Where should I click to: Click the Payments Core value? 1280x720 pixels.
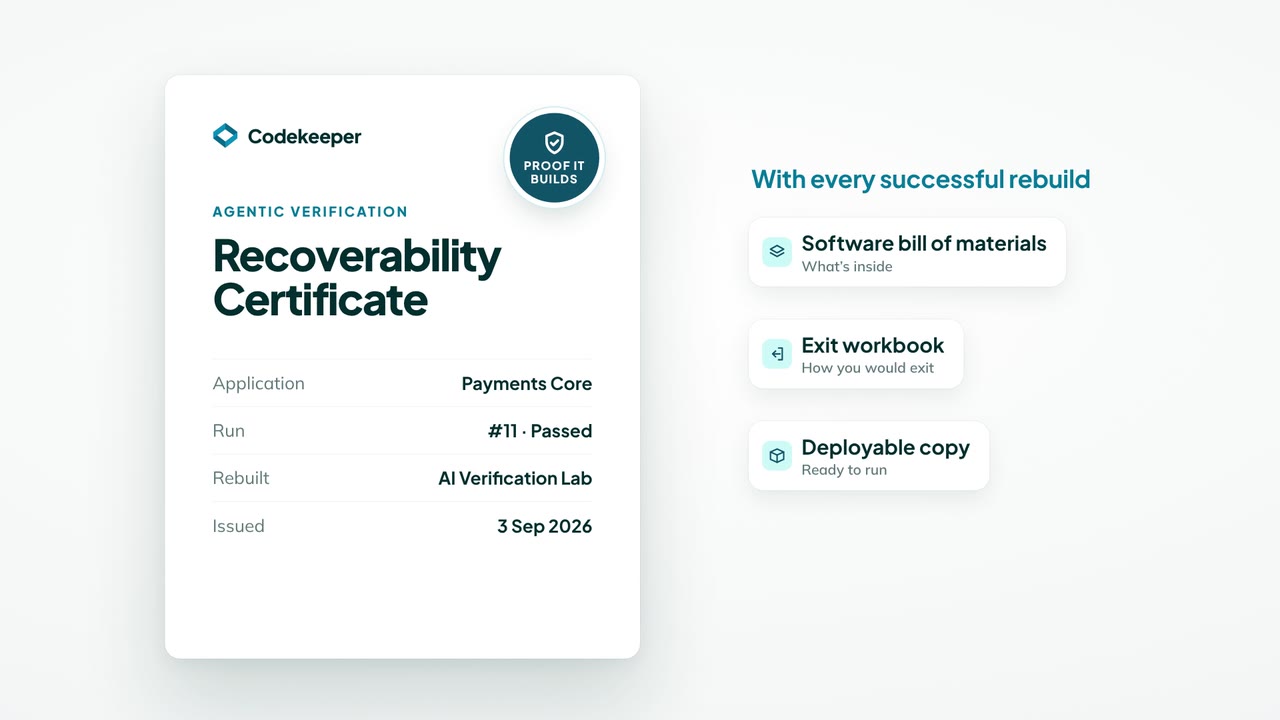527,383
